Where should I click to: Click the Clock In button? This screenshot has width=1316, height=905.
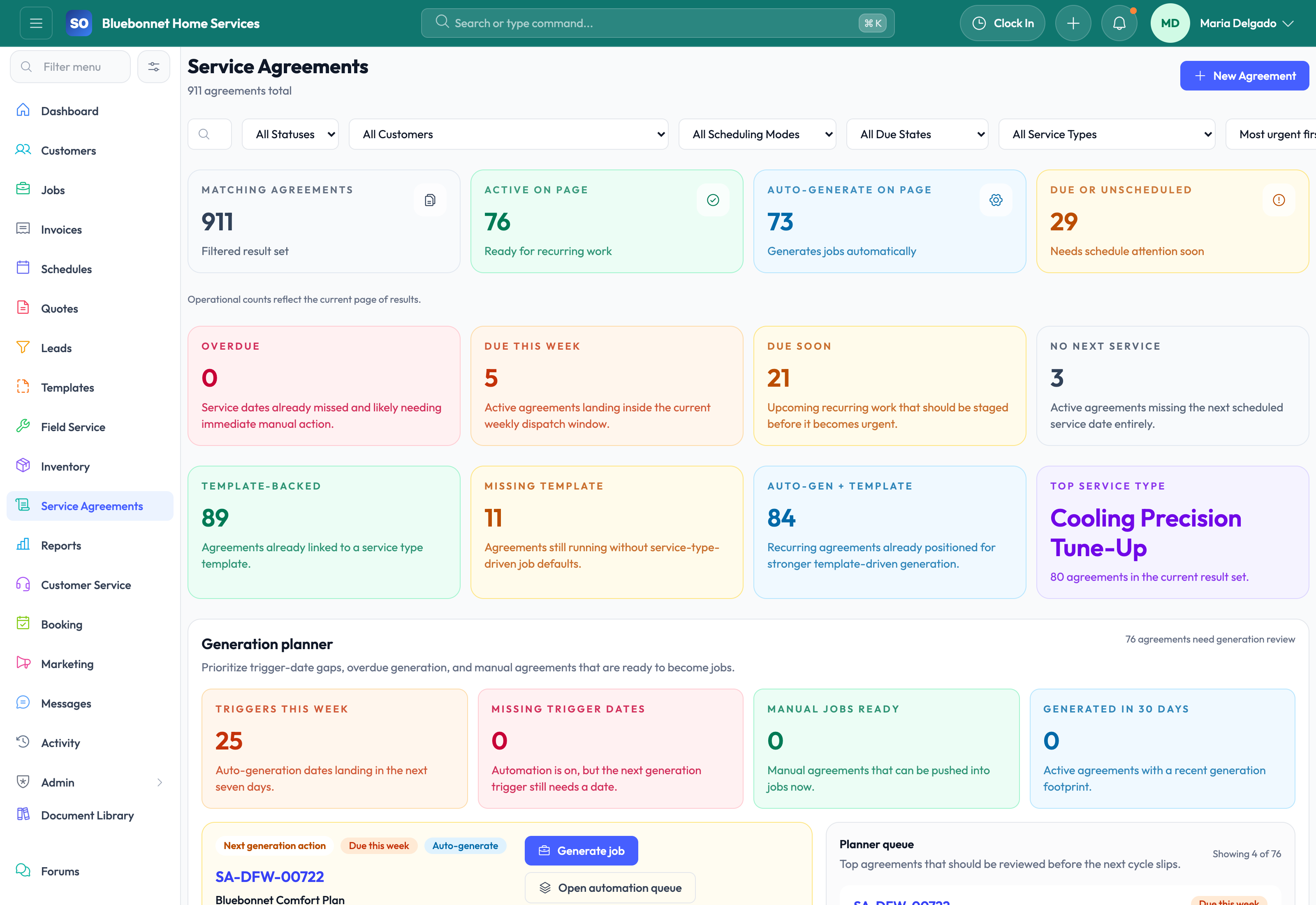click(x=1002, y=23)
